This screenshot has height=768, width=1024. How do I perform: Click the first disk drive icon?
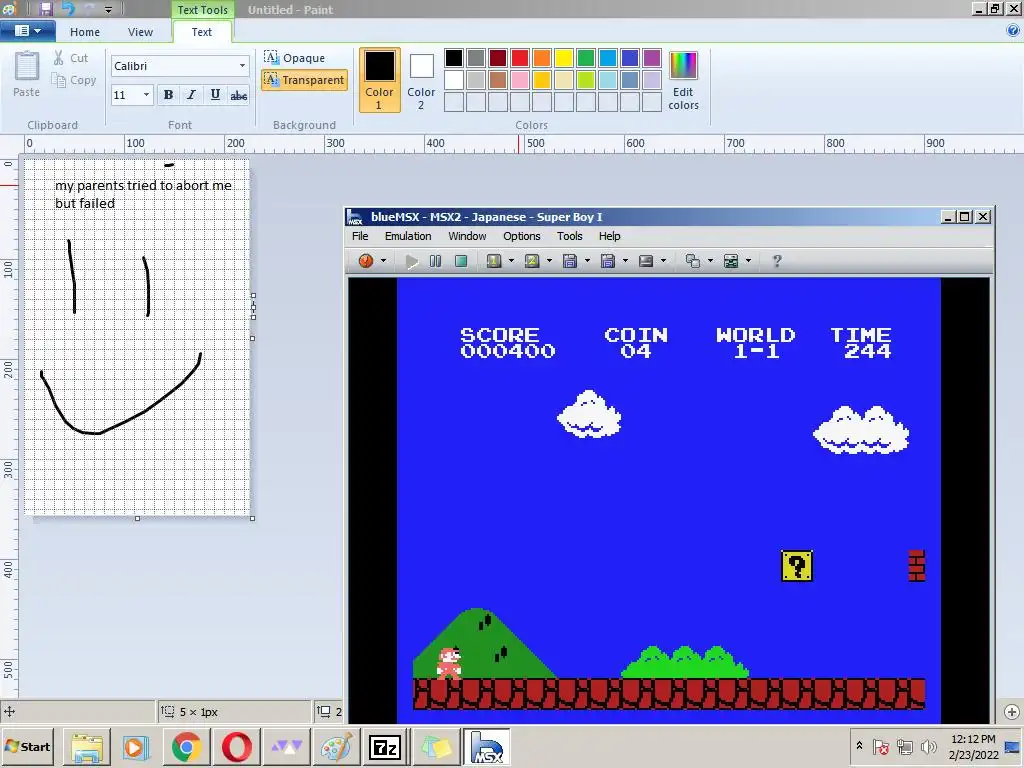click(x=569, y=261)
